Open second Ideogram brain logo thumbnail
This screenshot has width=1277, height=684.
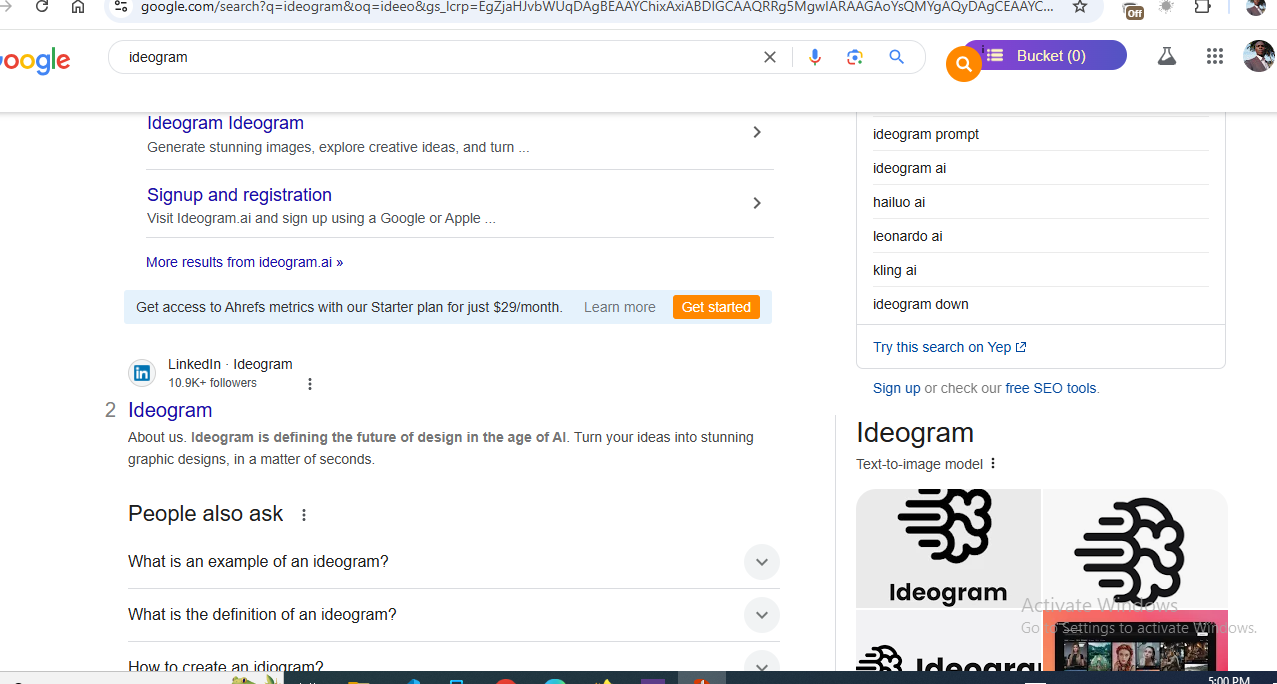point(1135,548)
